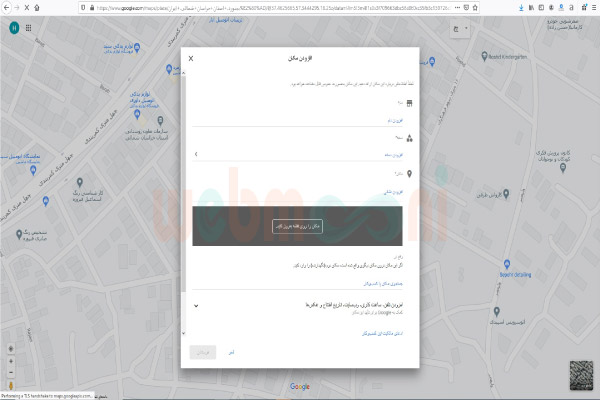The image size is (600, 400).
Task: Click the address input field
Action: click(x=300, y=183)
